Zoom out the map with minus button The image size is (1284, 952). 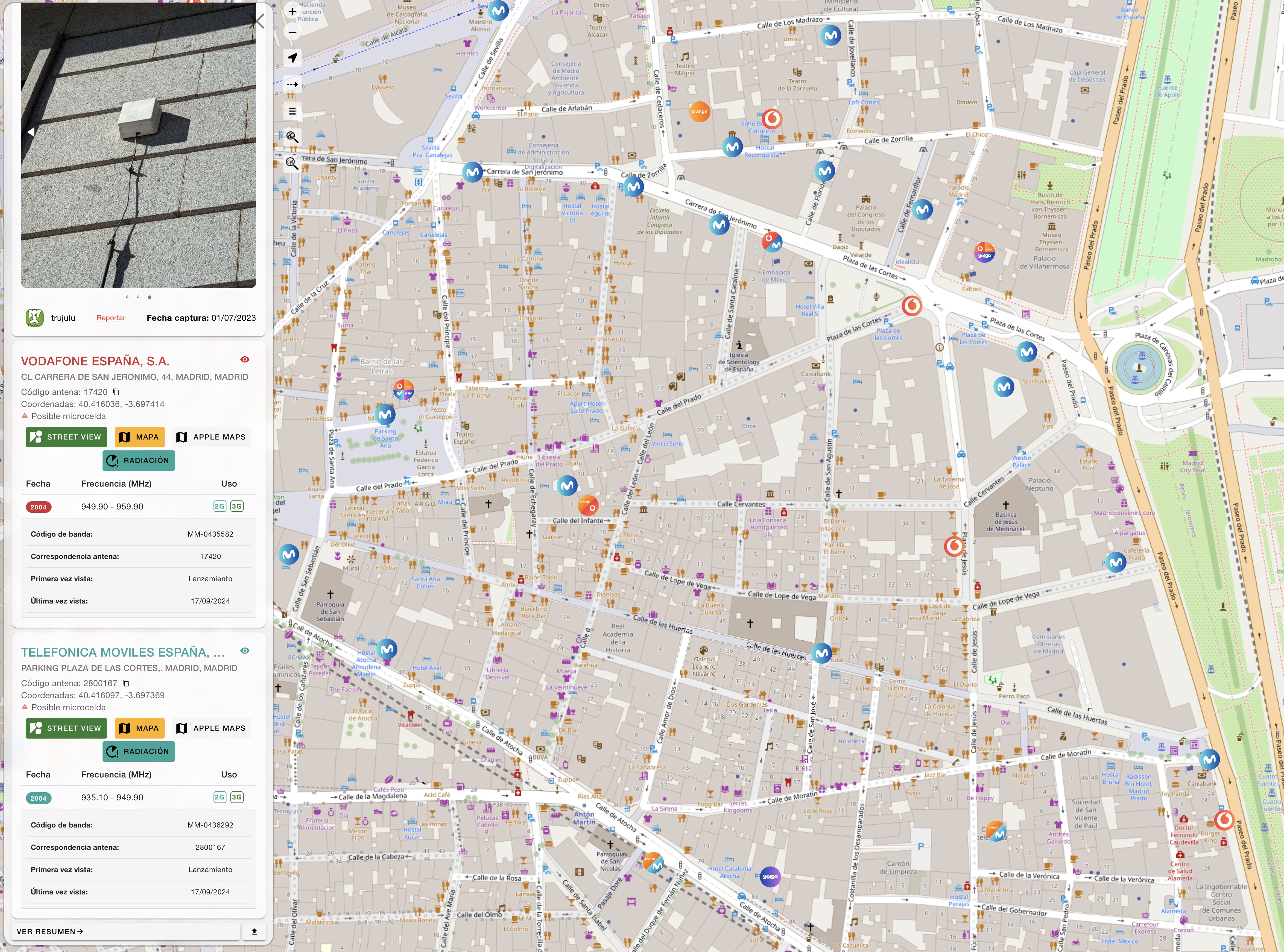pos(292,32)
